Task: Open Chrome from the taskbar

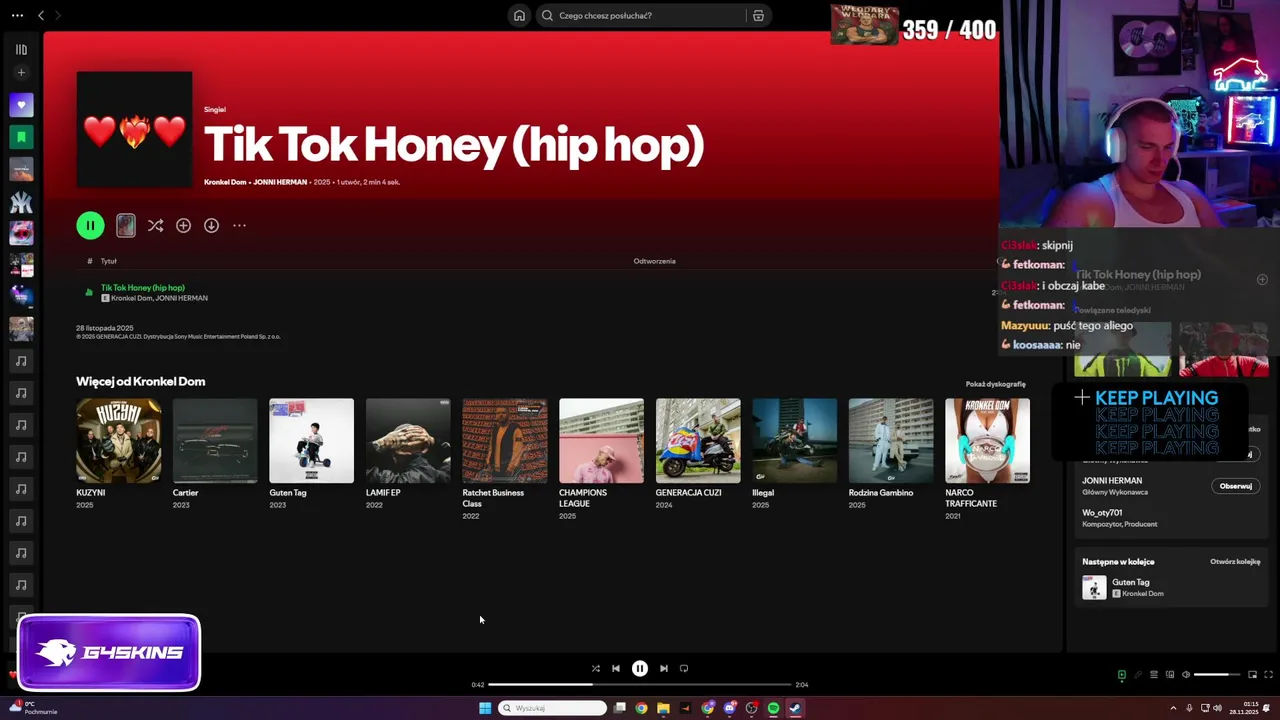Action: click(x=641, y=708)
